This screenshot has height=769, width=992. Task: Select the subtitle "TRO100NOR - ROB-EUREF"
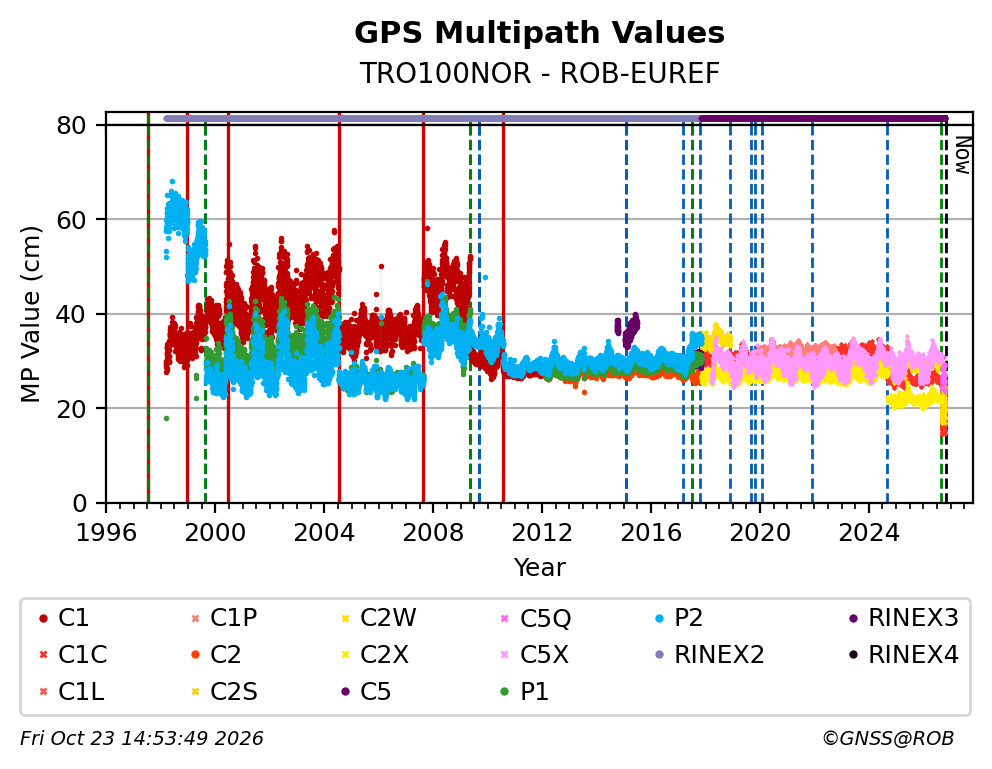point(539,73)
